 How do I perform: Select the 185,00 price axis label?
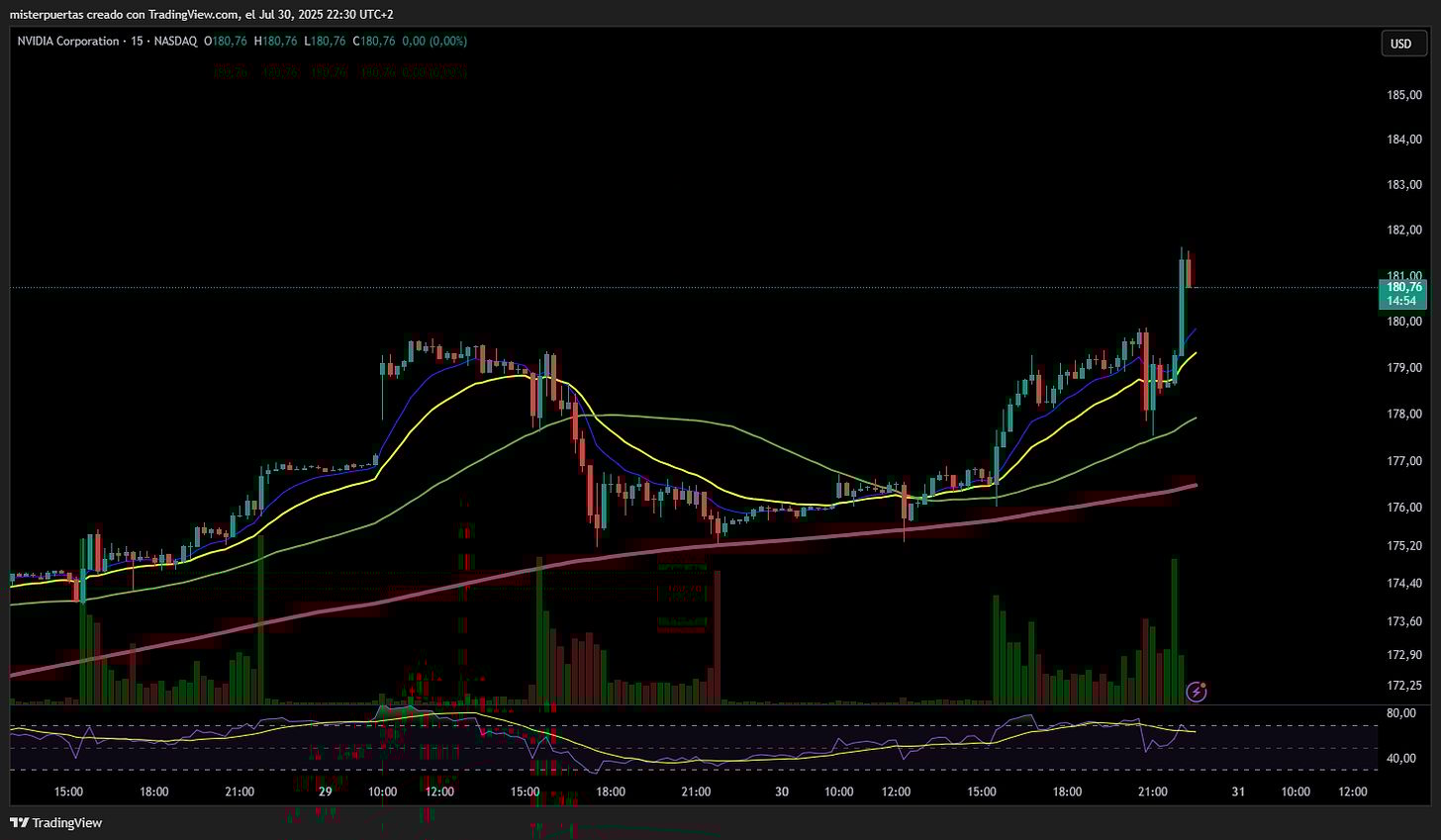click(x=1404, y=96)
